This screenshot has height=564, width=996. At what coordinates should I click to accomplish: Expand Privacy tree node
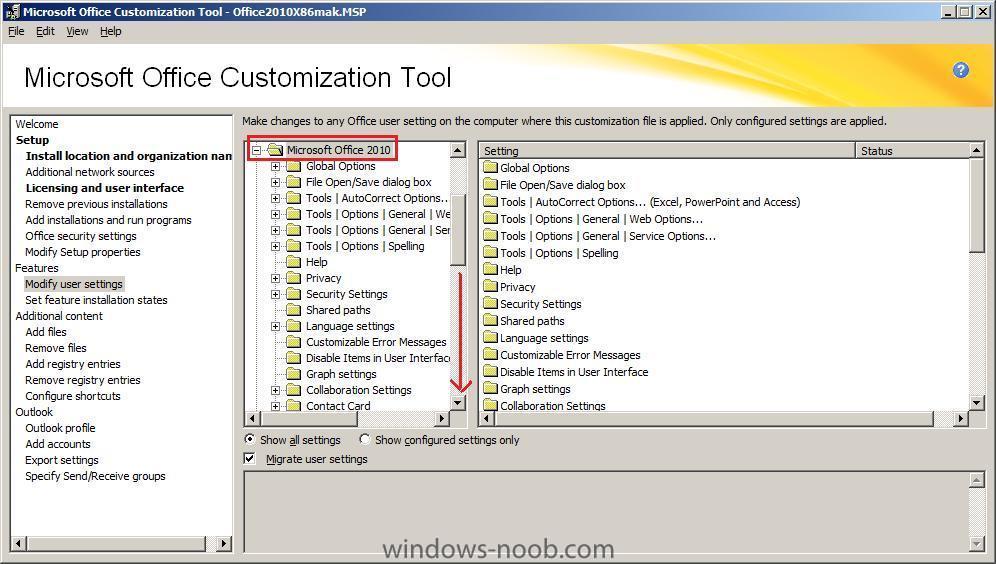[275, 278]
